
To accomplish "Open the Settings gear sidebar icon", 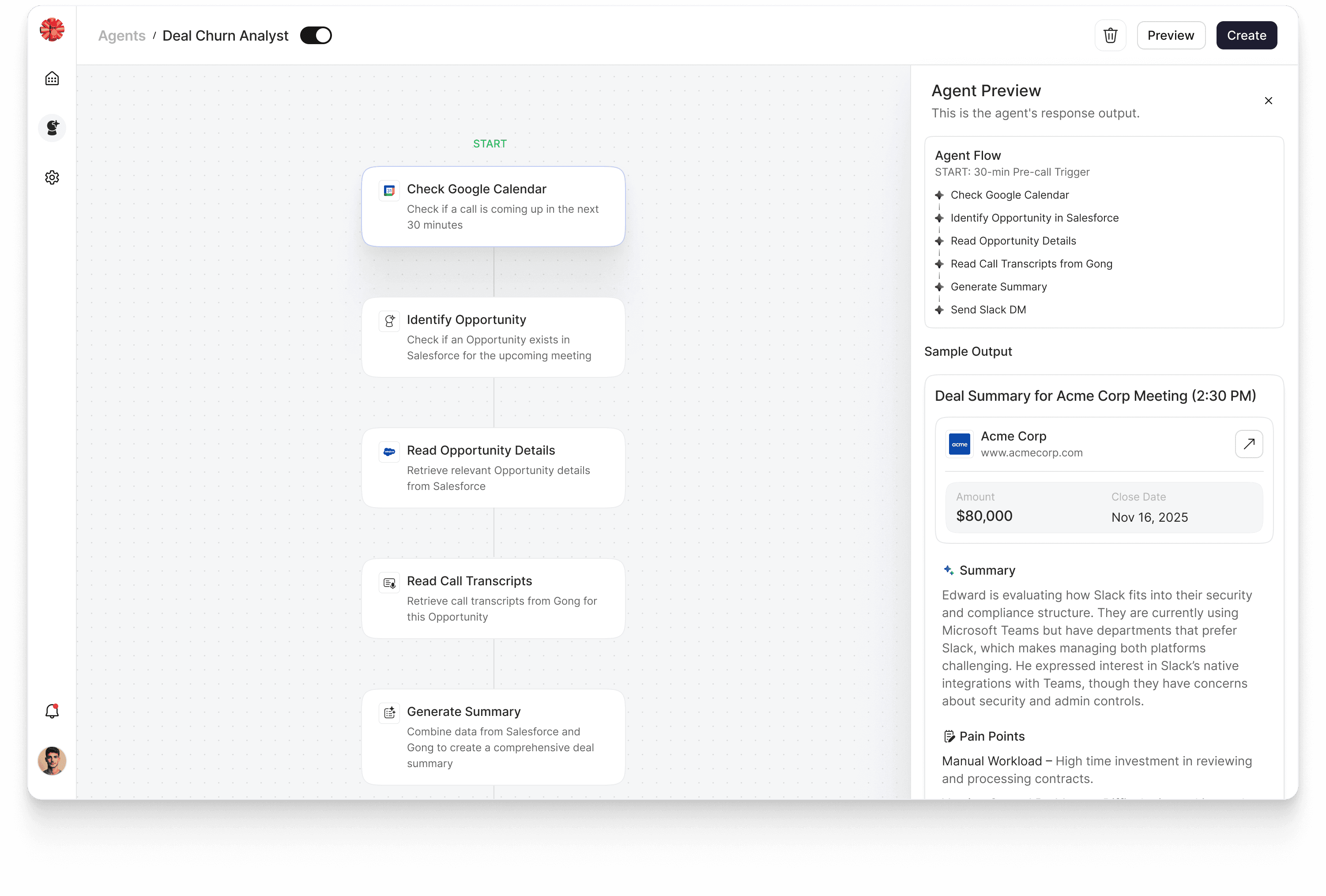I will (52, 177).
